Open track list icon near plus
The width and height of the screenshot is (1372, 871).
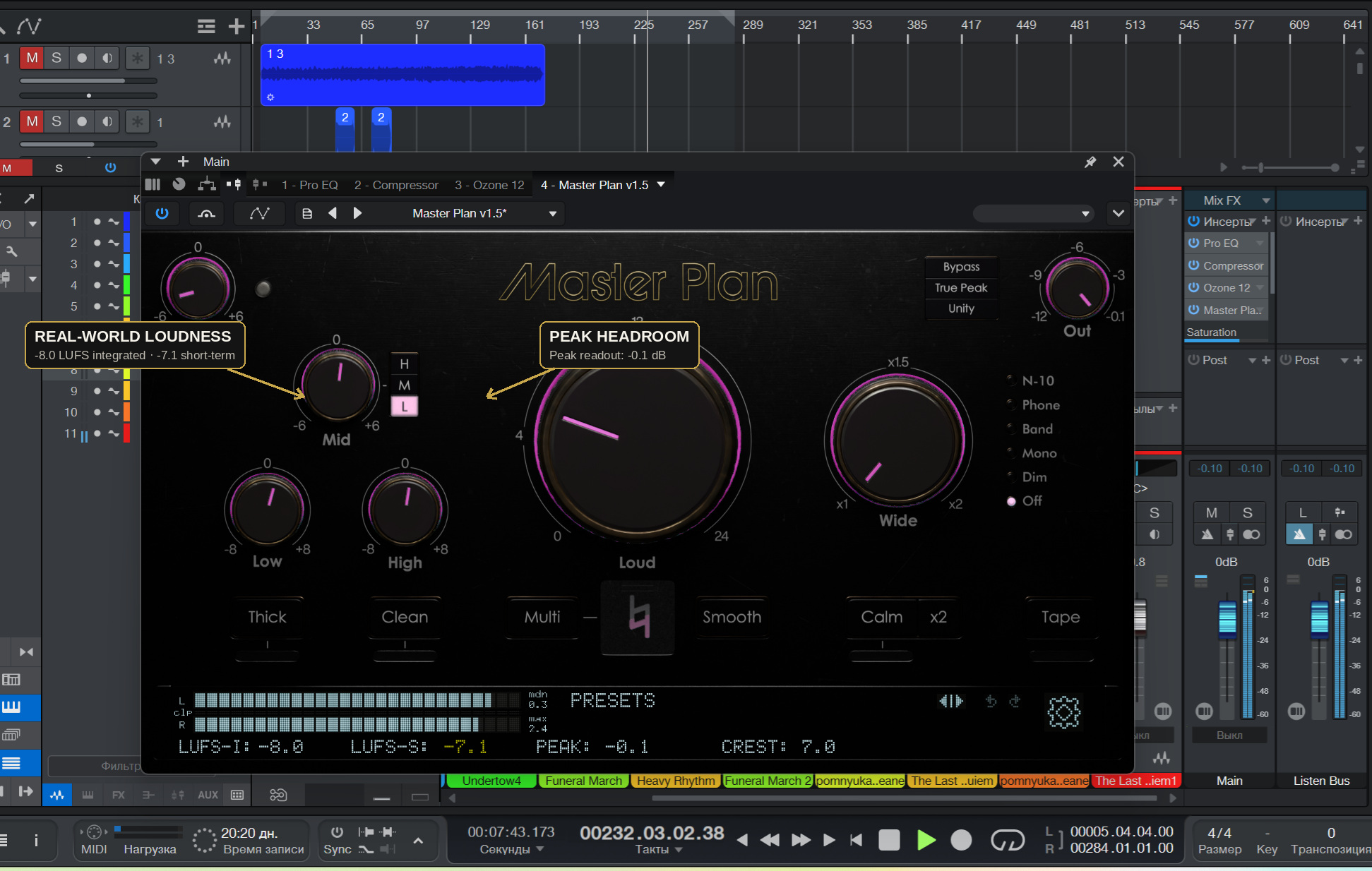coord(206,27)
